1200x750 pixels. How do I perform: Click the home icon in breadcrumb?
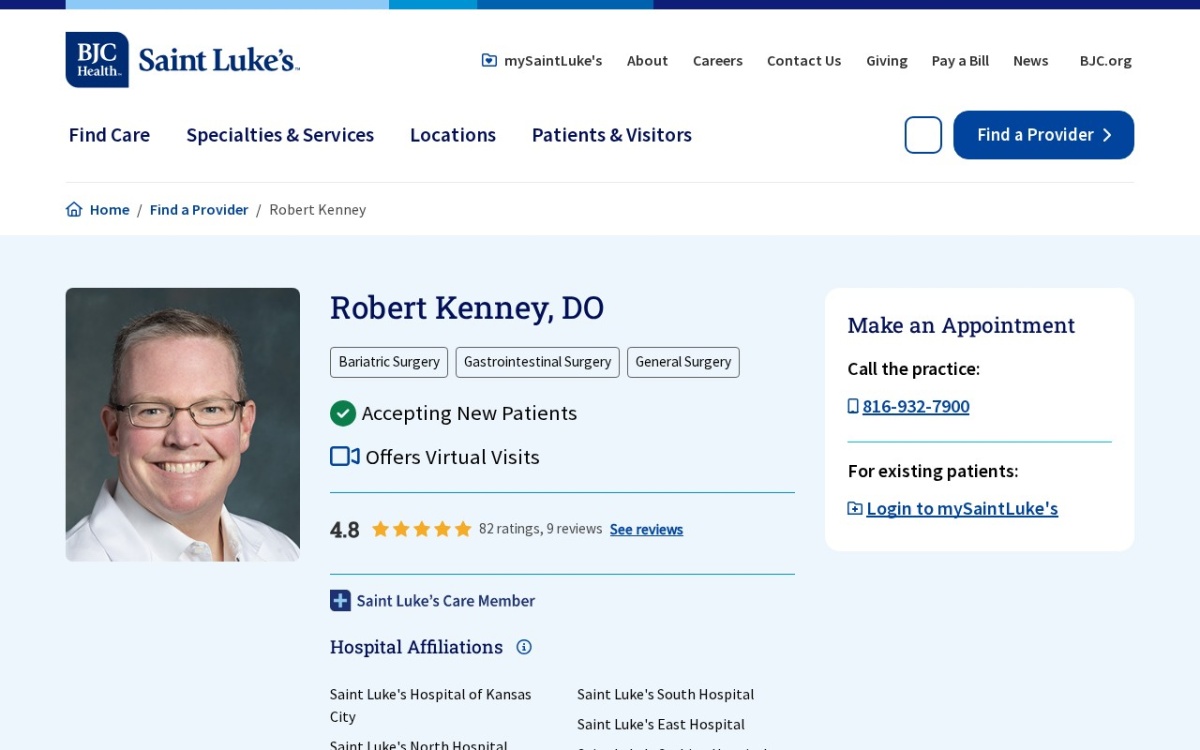[x=74, y=209]
